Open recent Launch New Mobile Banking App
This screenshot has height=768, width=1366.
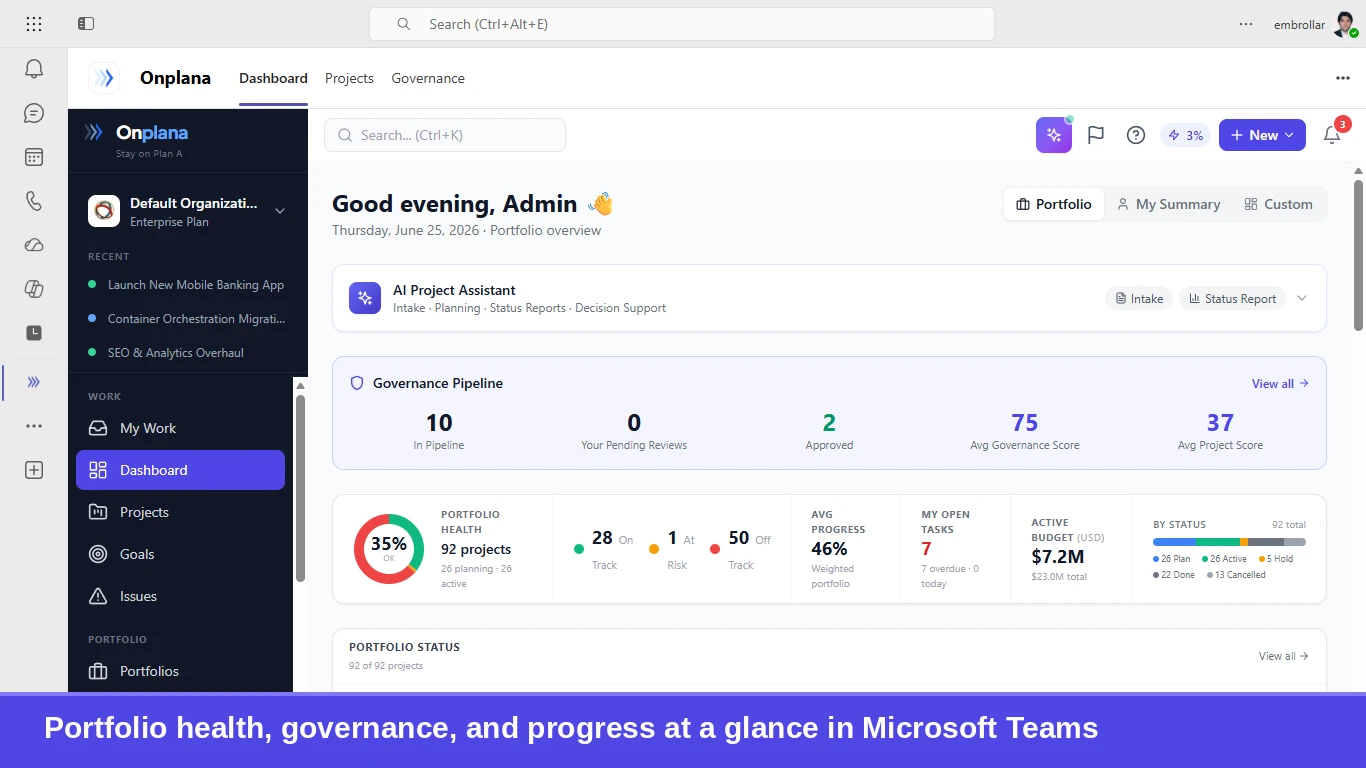(x=187, y=285)
